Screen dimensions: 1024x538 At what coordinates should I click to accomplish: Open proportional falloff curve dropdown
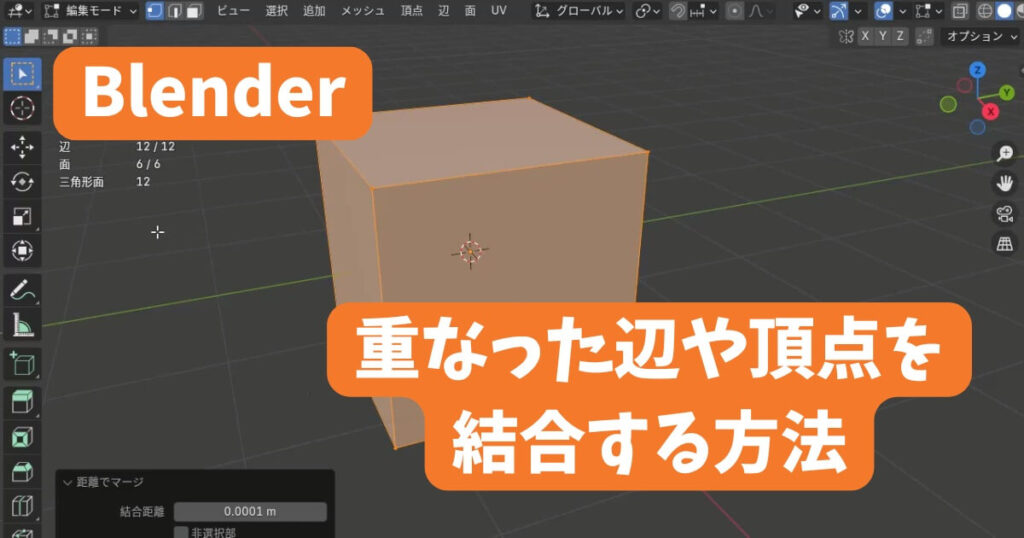760,10
